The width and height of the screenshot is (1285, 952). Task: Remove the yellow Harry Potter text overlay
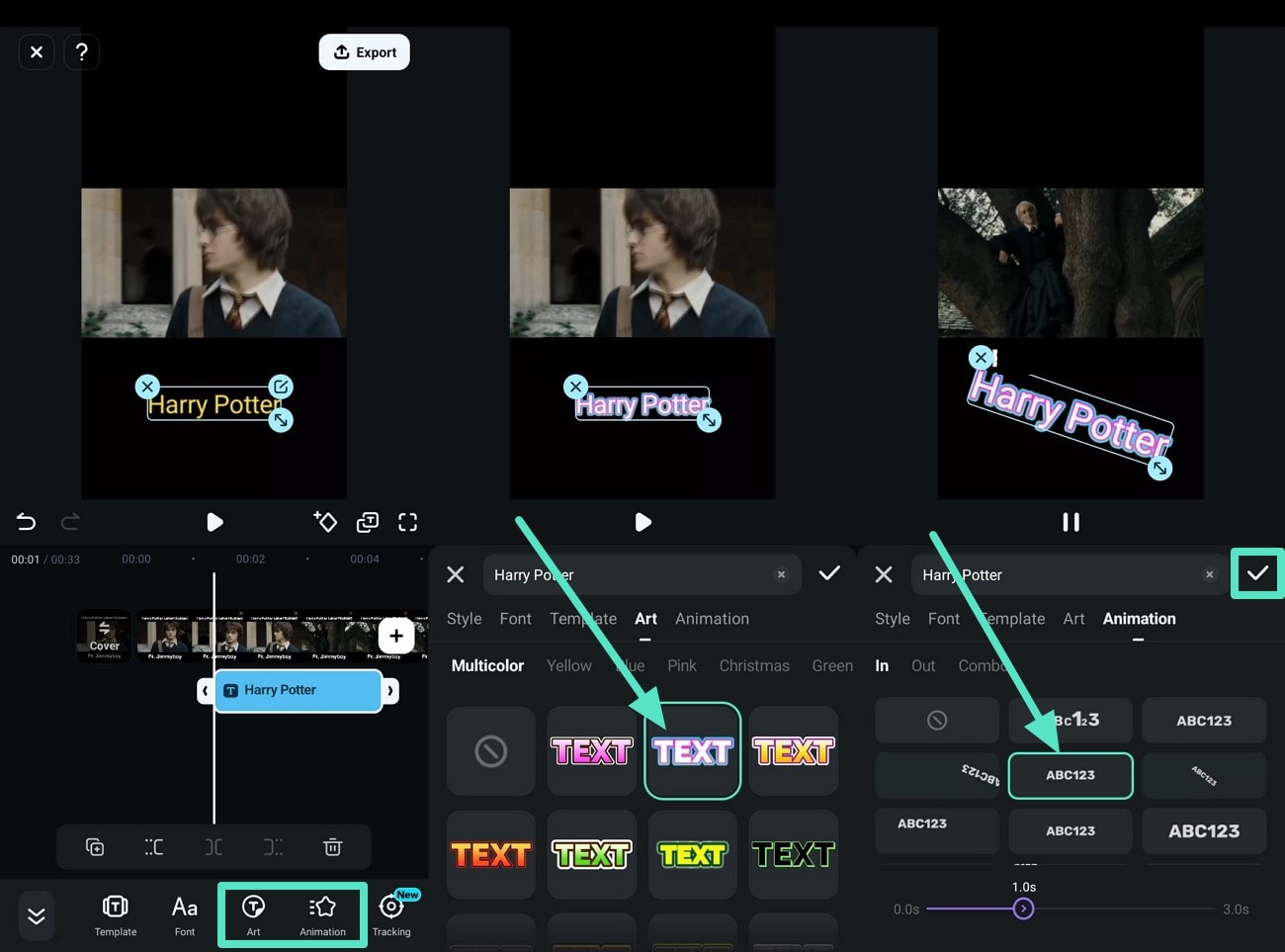click(x=147, y=387)
